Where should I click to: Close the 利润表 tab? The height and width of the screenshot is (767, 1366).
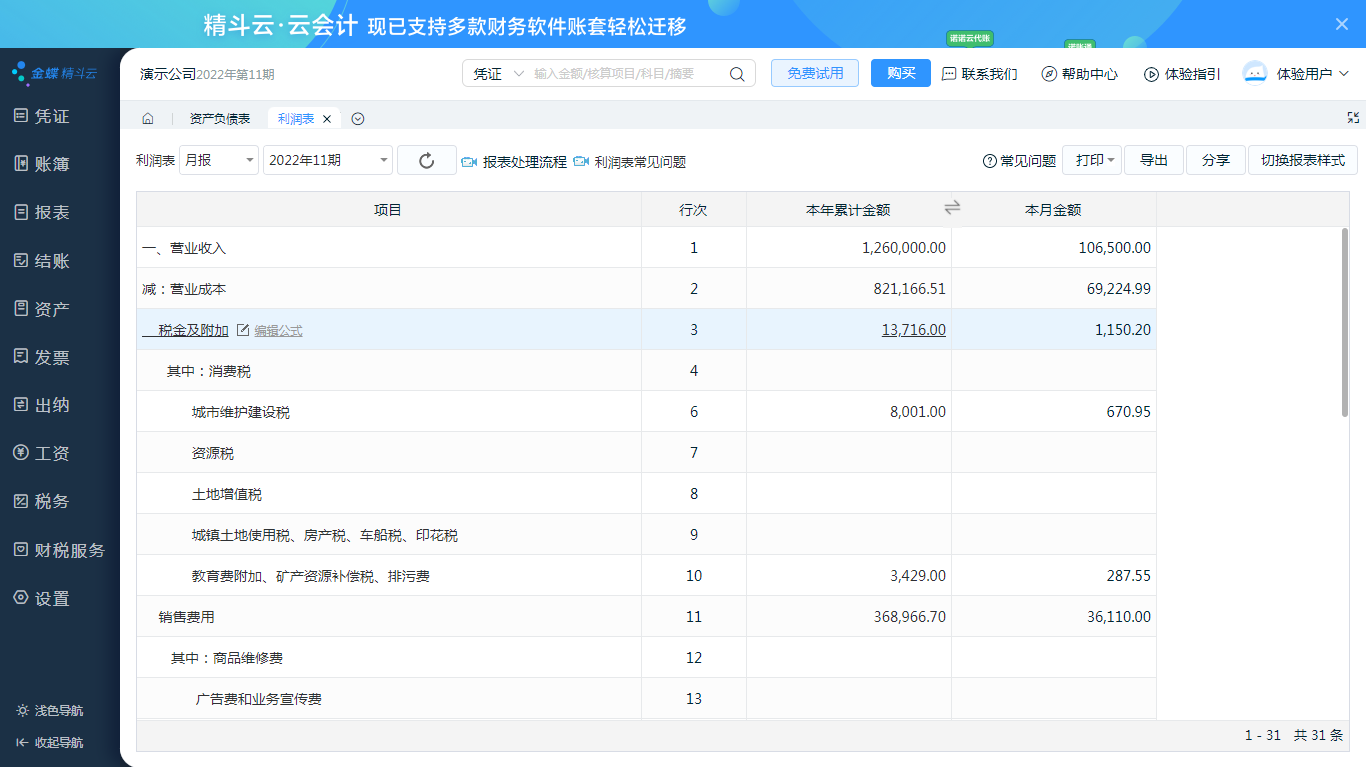327,119
